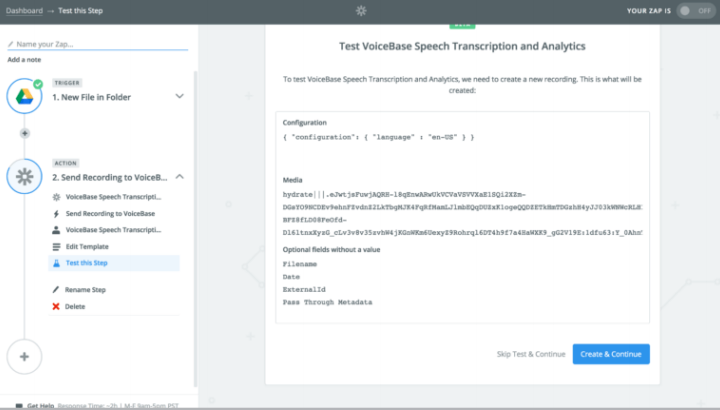720x410 pixels.
Task: Click the left sidebar scrollbar
Action: tap(195, 230)
